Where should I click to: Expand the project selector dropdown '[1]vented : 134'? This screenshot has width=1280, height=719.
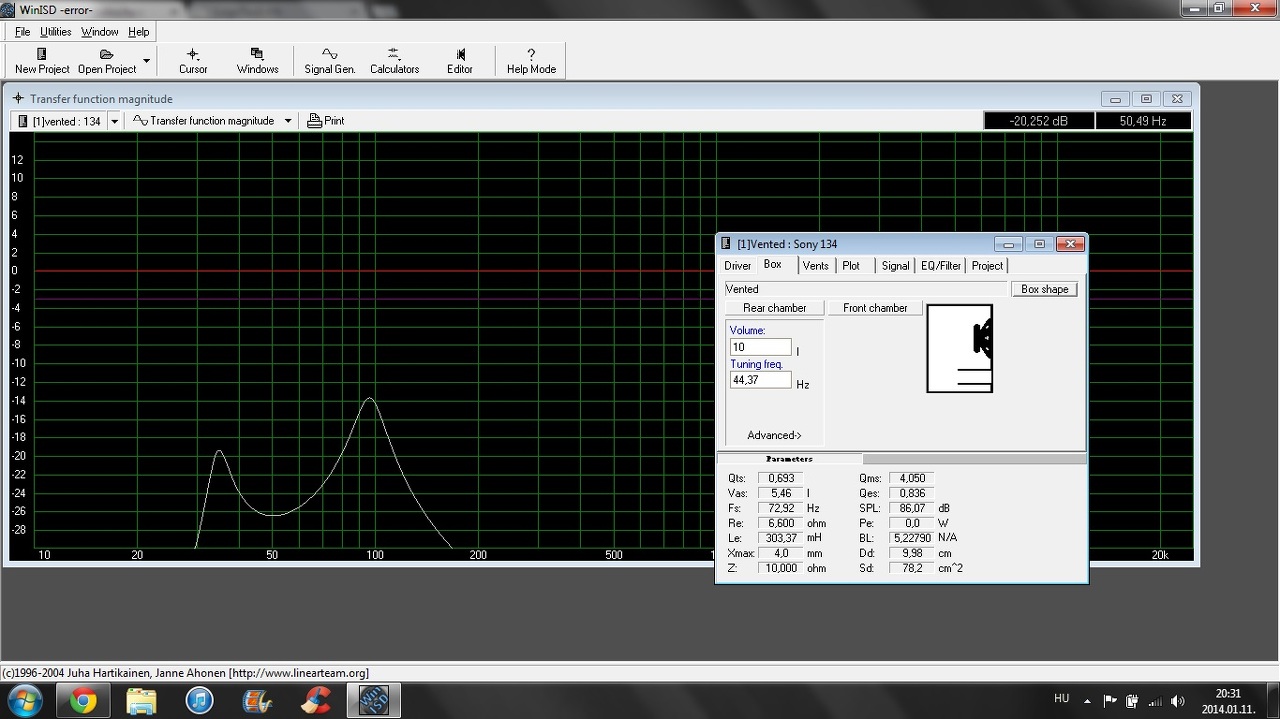pos(114,121)
